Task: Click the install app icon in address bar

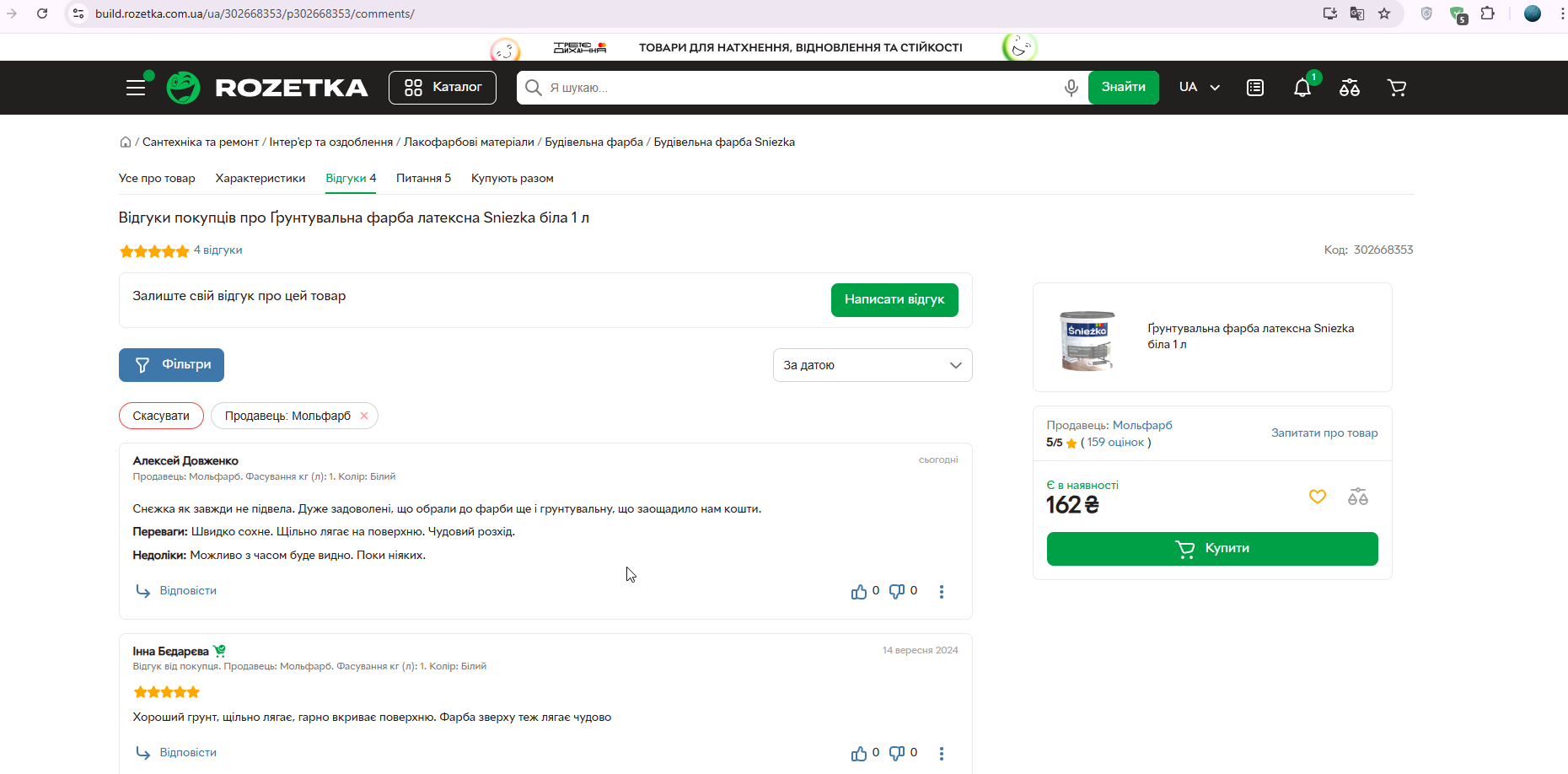Action: pos(1330,13)
